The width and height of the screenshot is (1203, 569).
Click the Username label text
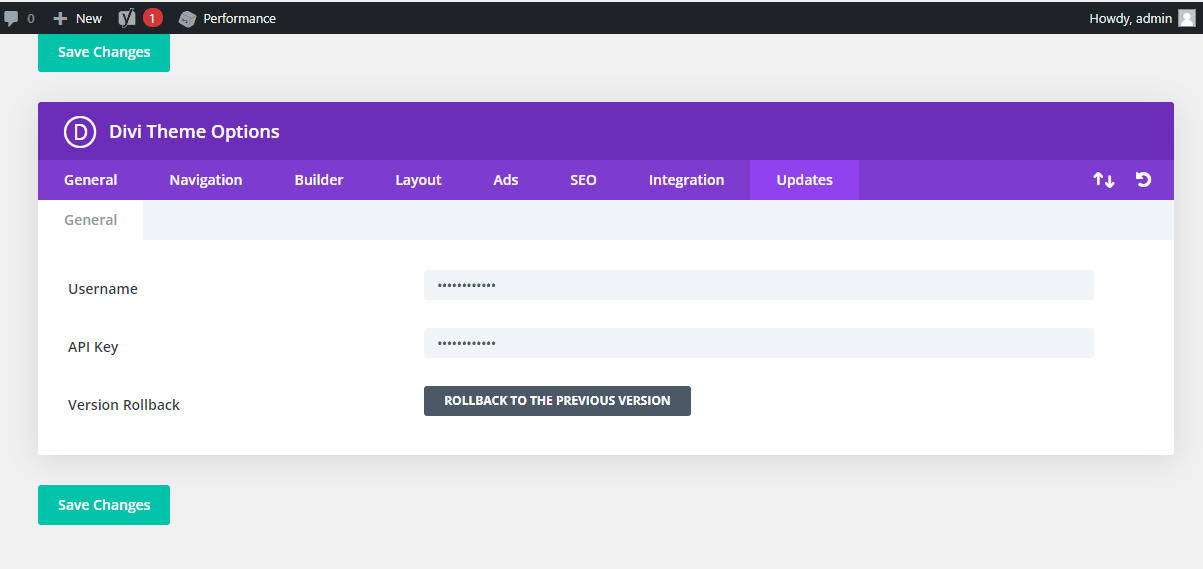tap(103, 289)
